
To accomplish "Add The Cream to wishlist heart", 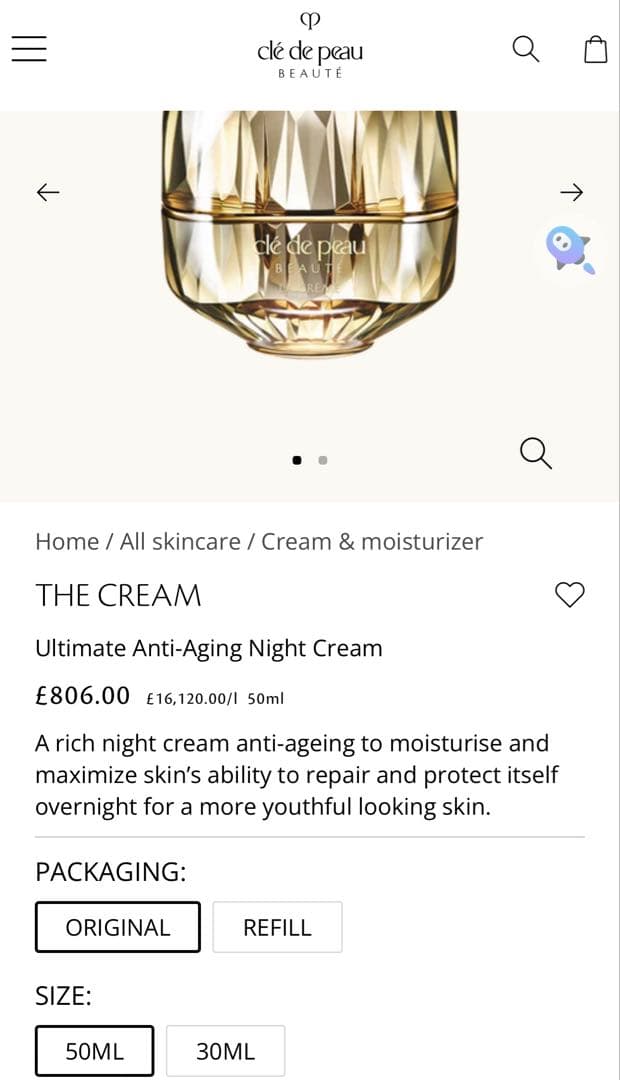I will coord(569,595).
